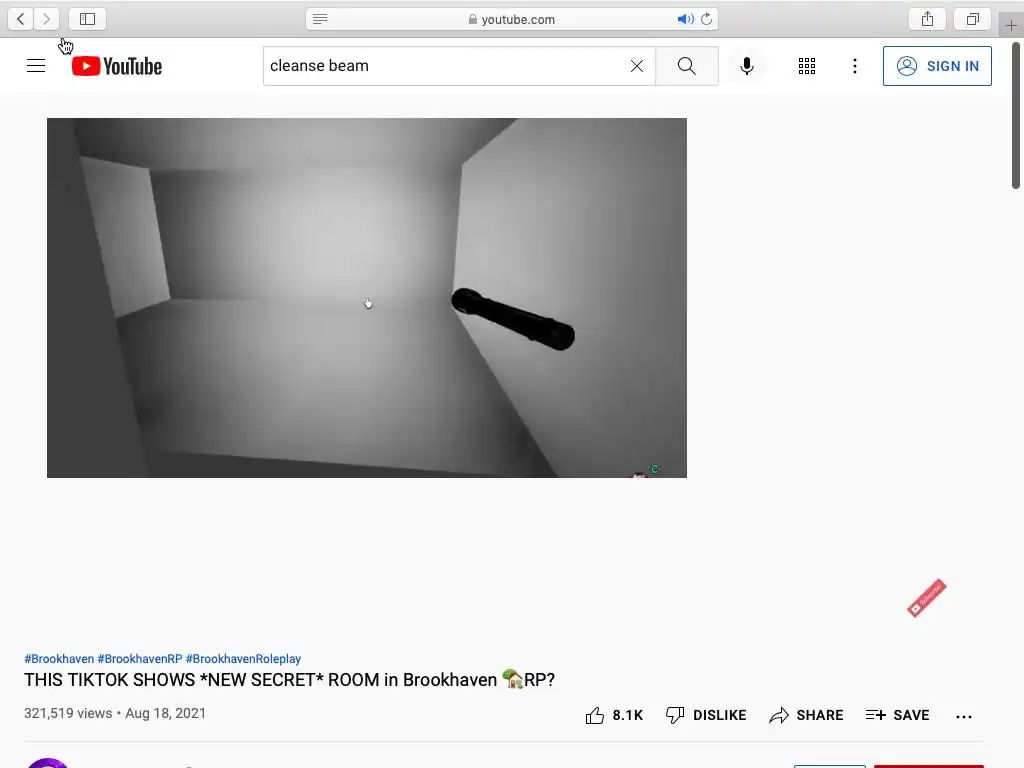Image resolution: width=1024 pixels, height=768 pixels.
Task: Open a new tab with the plus button
Action: click(x=1011, y=25)
